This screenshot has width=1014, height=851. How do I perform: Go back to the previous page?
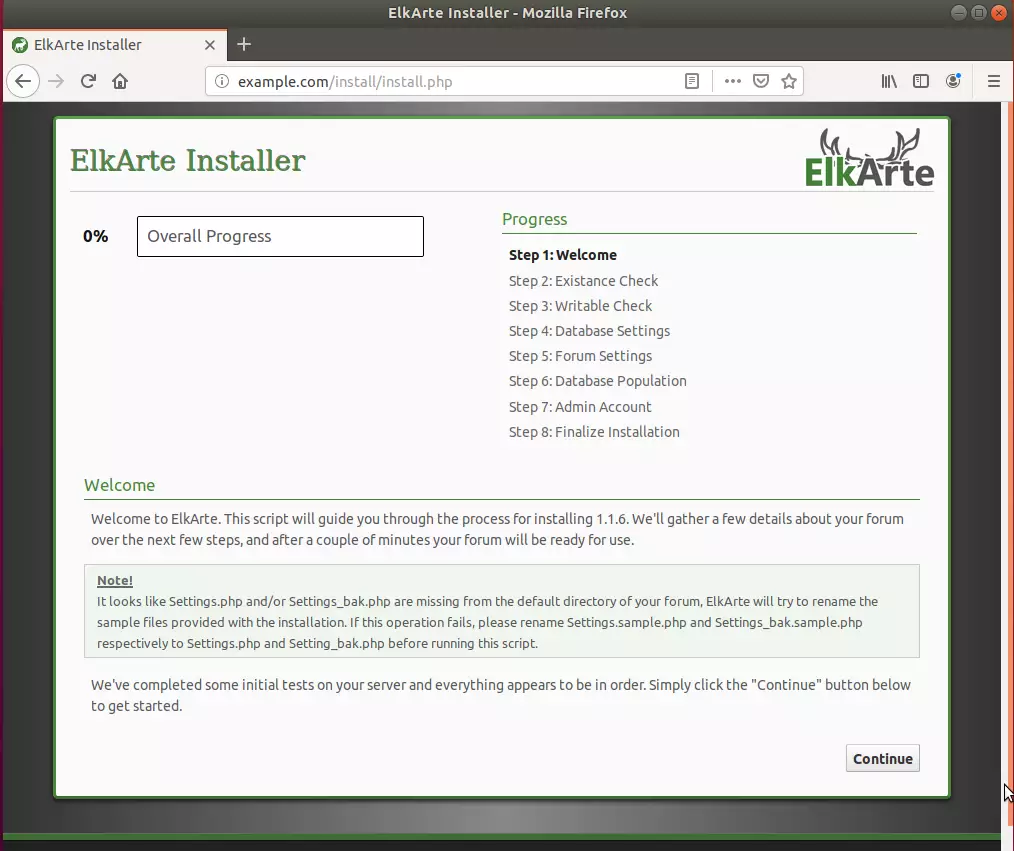[x=23, y=81]
